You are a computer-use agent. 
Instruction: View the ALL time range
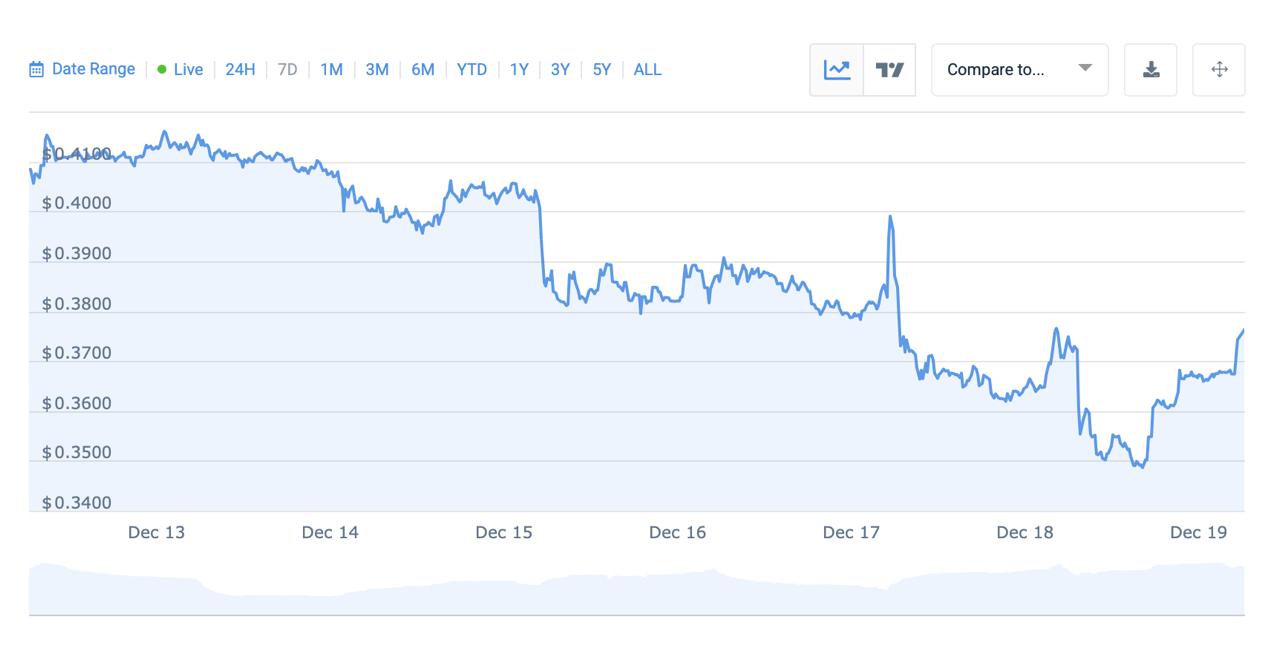pos(647,69)
